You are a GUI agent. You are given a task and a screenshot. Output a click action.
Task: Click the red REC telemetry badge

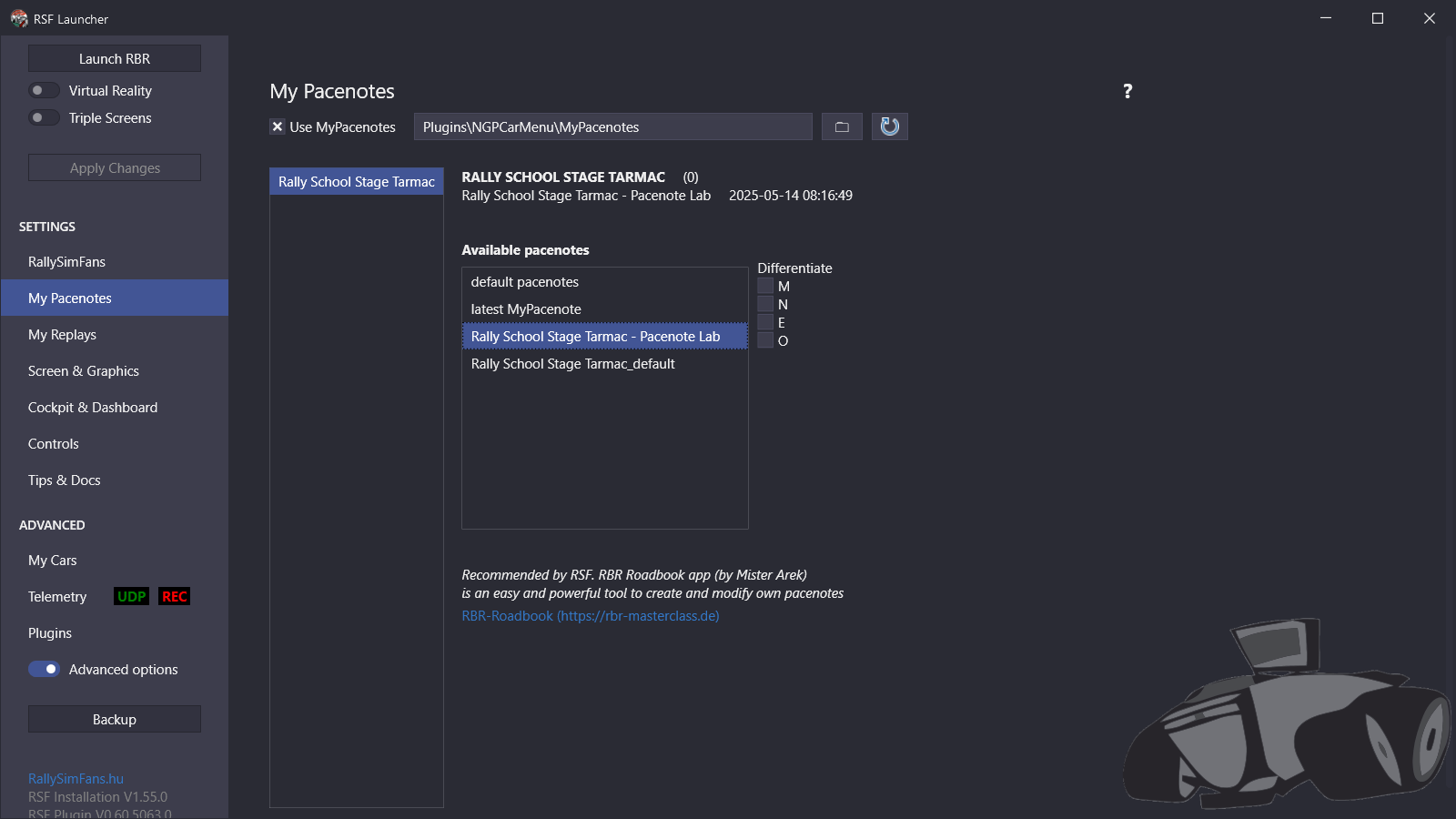click(x=174, y=596)
